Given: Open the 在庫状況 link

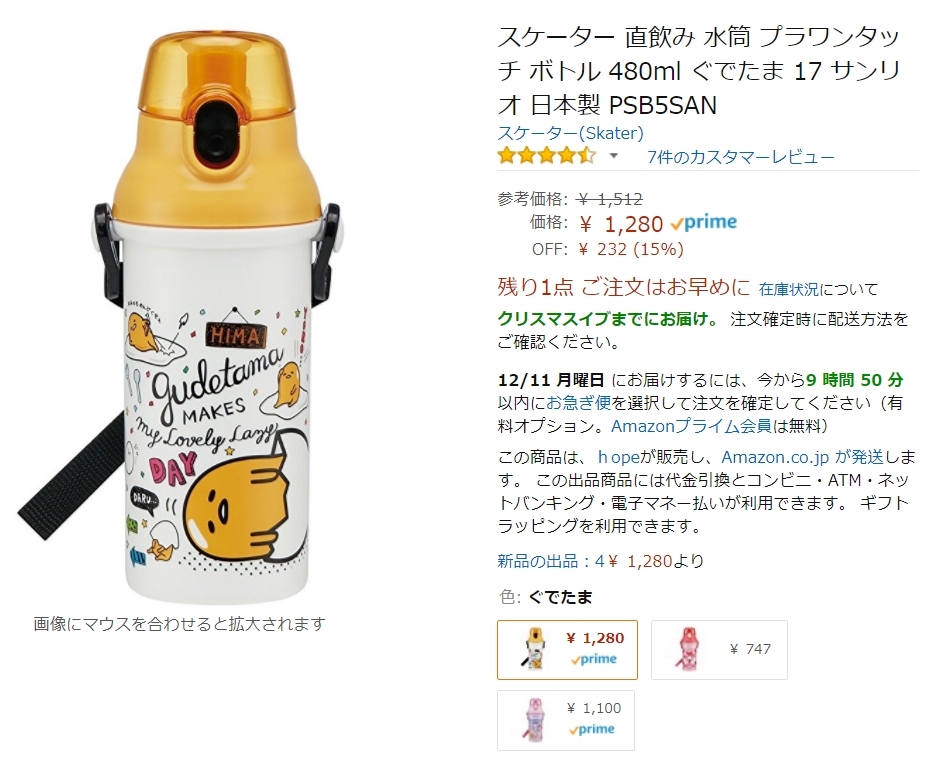Looking at the screenshot, I should pos(789,290).
